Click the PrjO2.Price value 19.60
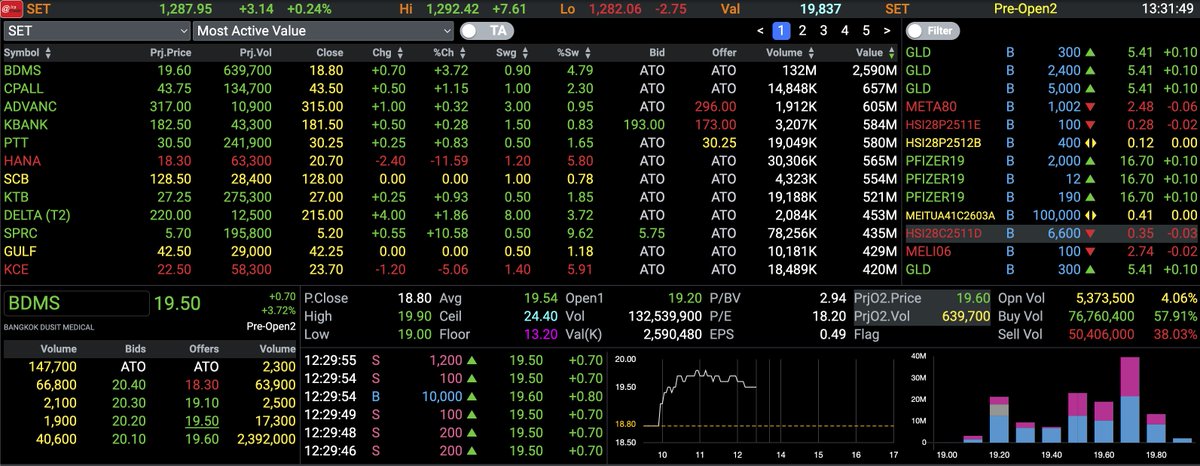1200x466 pixels. point(973,298)
